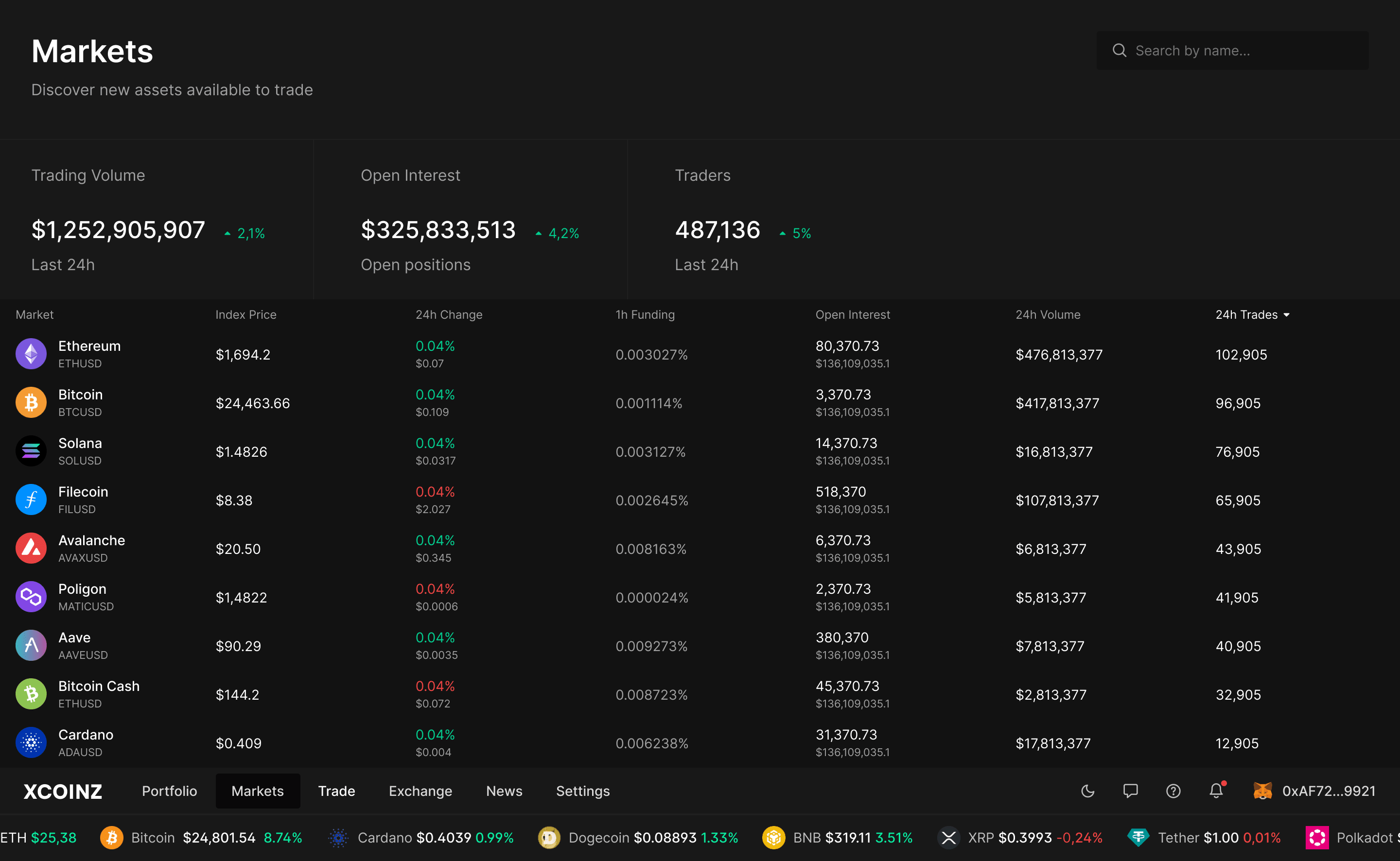Toggle dark mode with the moon icon
Viewport: 1400px width, 861px height.
[x=1088, y=791]
